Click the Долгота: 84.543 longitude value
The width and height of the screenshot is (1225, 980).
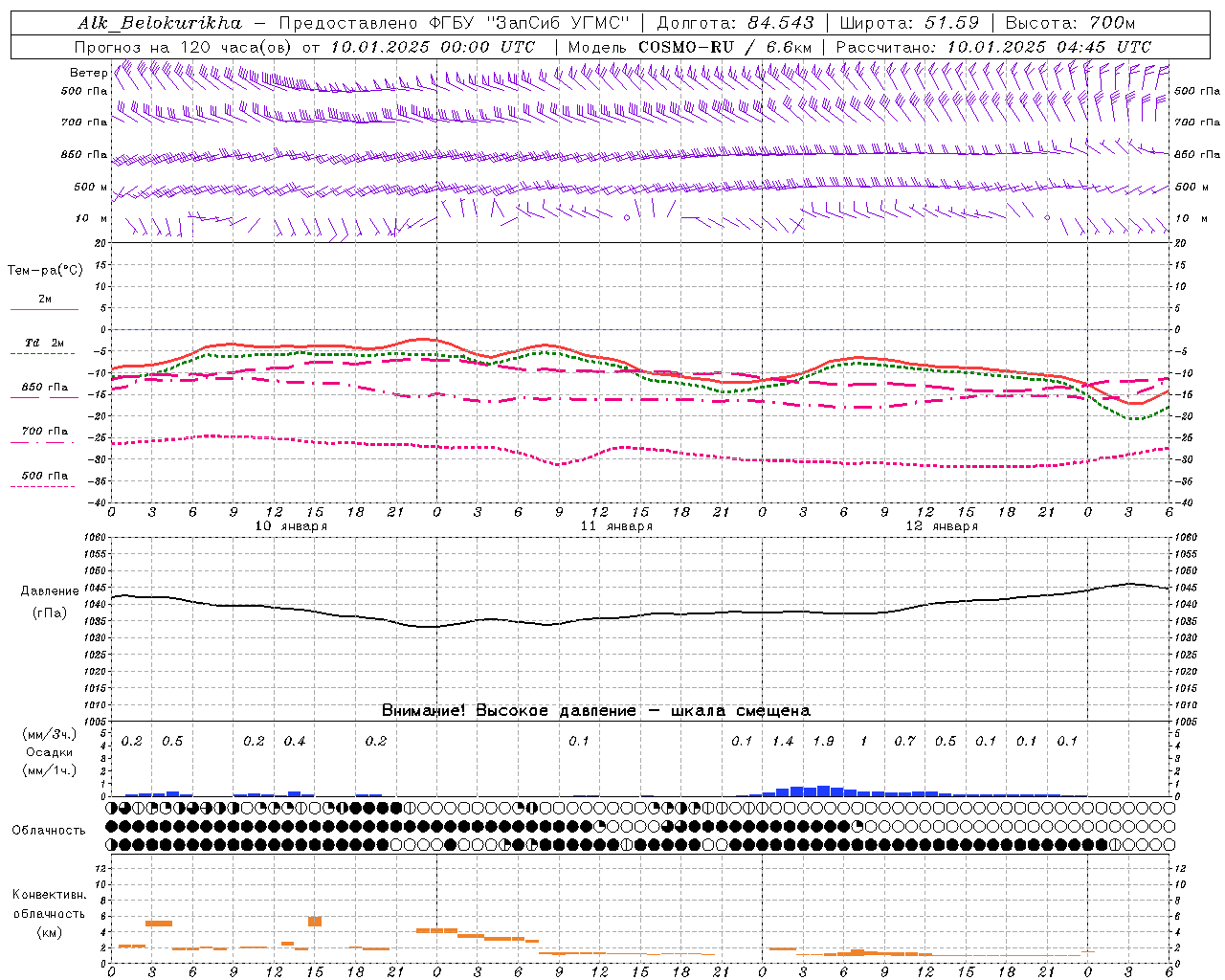pyautogui.click(x=735, y=23)
